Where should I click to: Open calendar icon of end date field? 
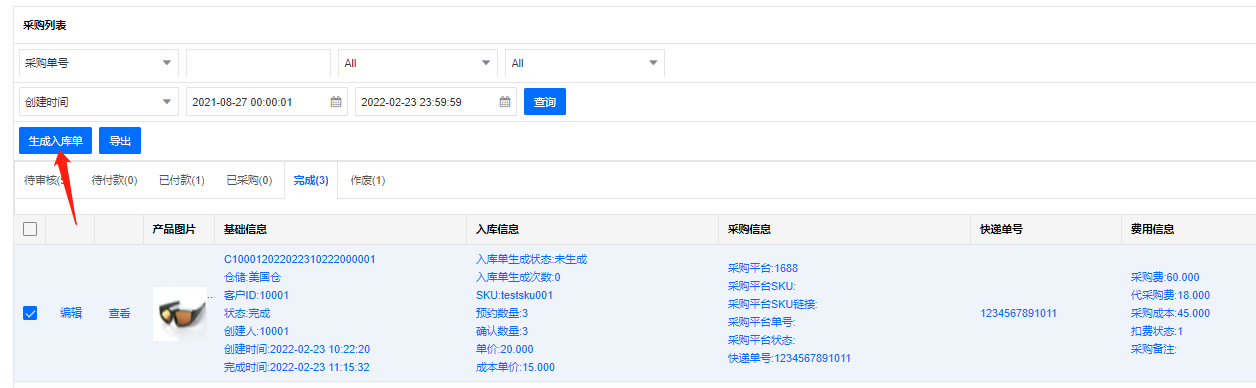coord(505,102)
